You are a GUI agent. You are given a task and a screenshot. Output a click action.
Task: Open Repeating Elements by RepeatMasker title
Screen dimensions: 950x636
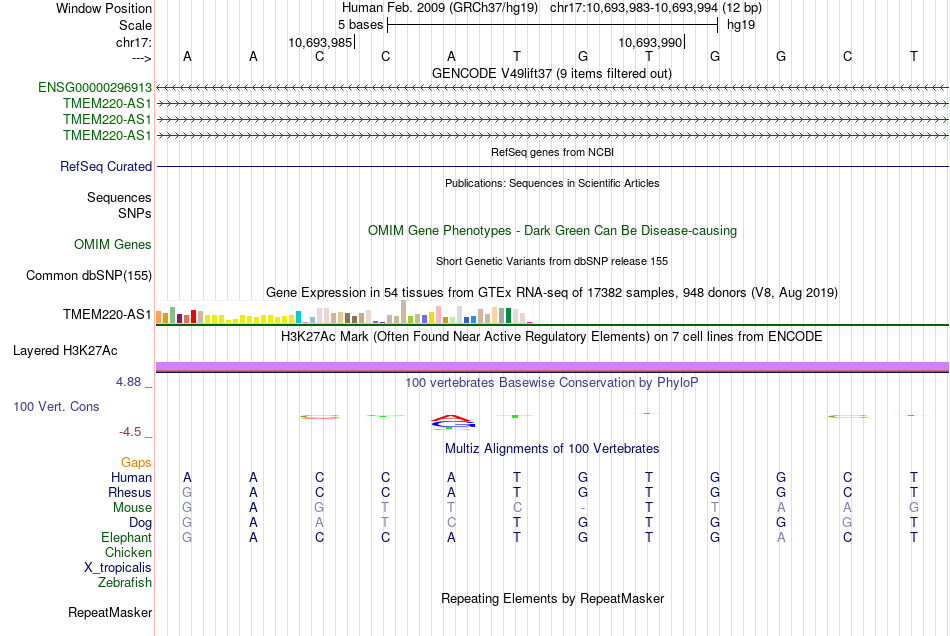[553, 598]
